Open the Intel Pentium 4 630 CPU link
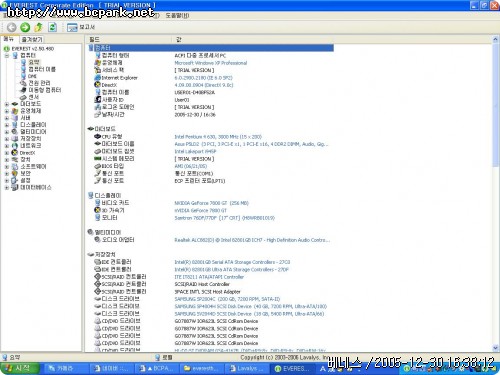This screenshot has width=500, height=375. pos(218,137)
